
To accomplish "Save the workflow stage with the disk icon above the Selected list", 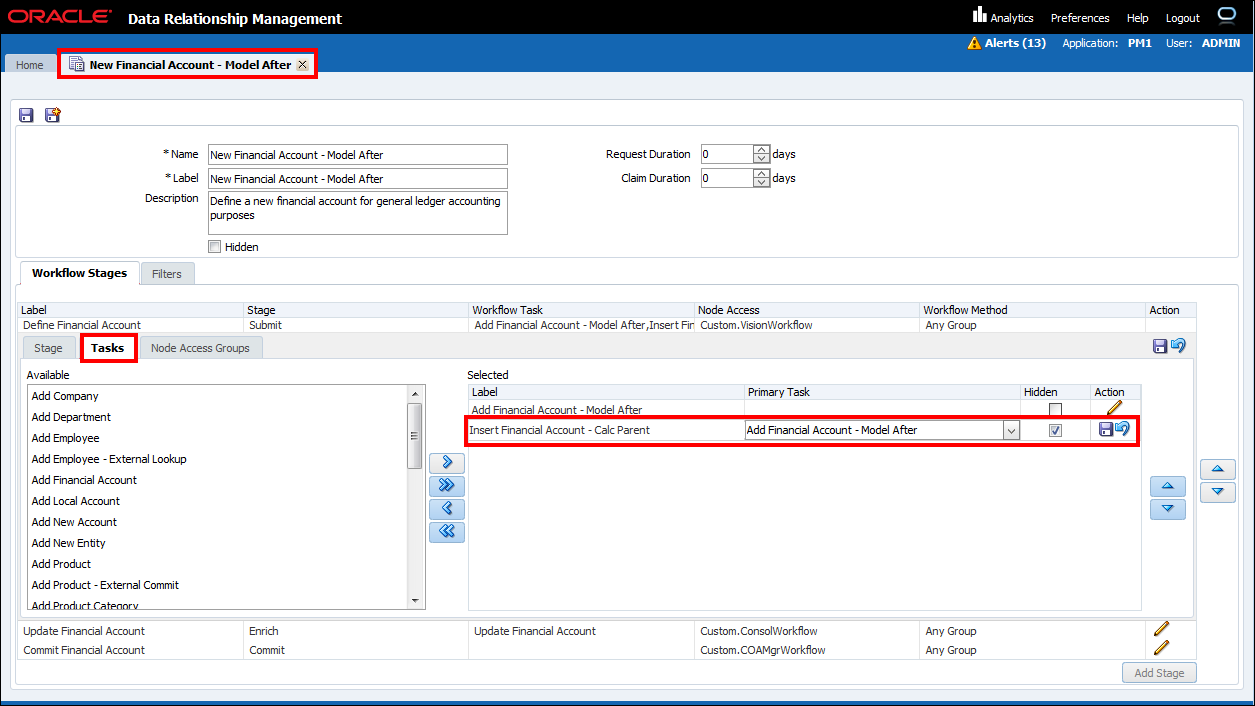I will tap(1160, 346).
